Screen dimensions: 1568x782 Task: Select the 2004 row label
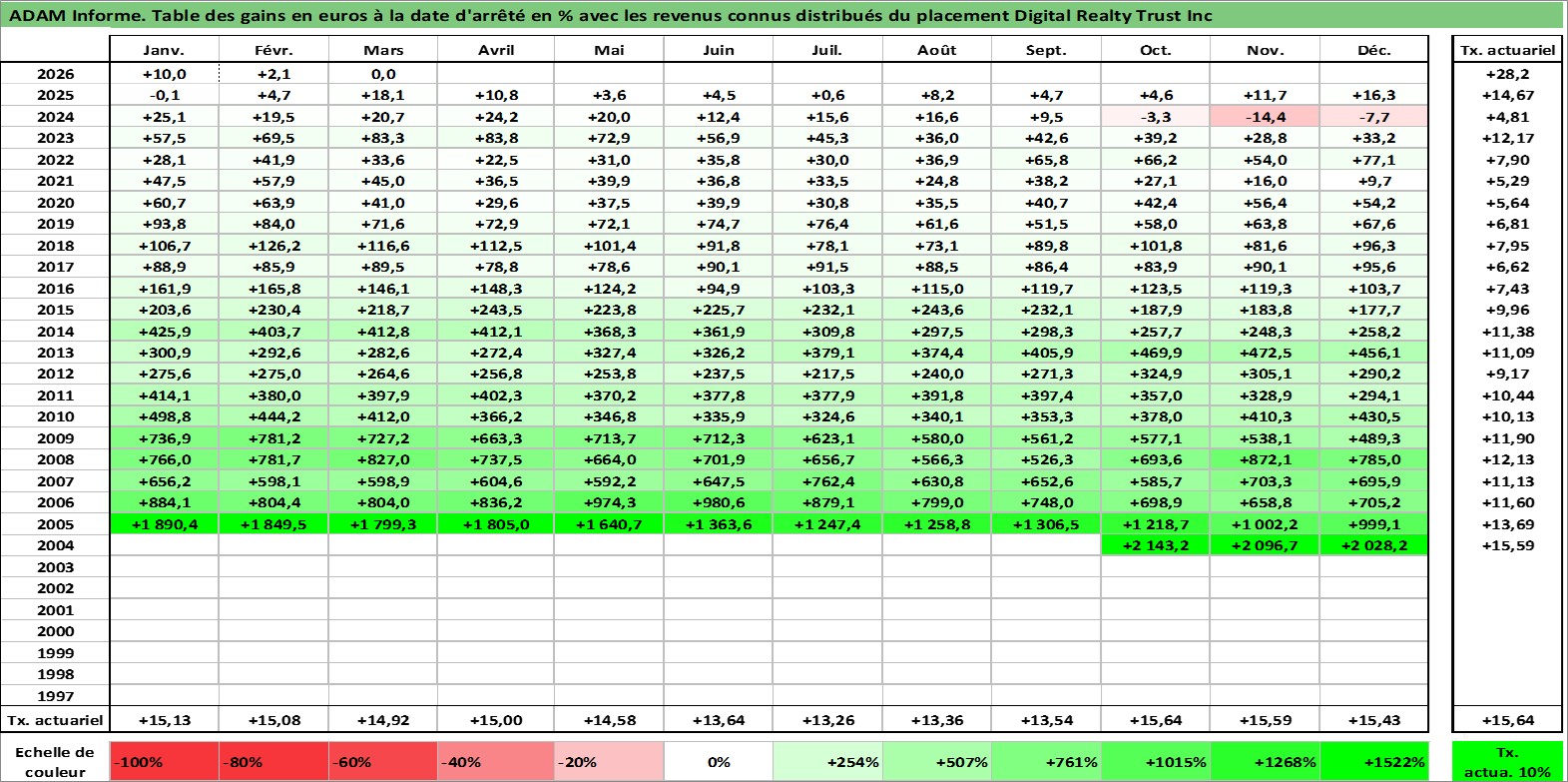55,545
